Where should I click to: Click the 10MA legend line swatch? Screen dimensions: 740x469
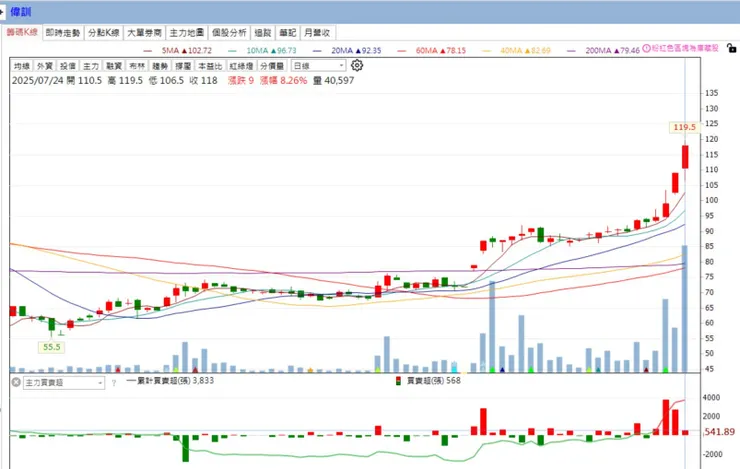[232, 50]
